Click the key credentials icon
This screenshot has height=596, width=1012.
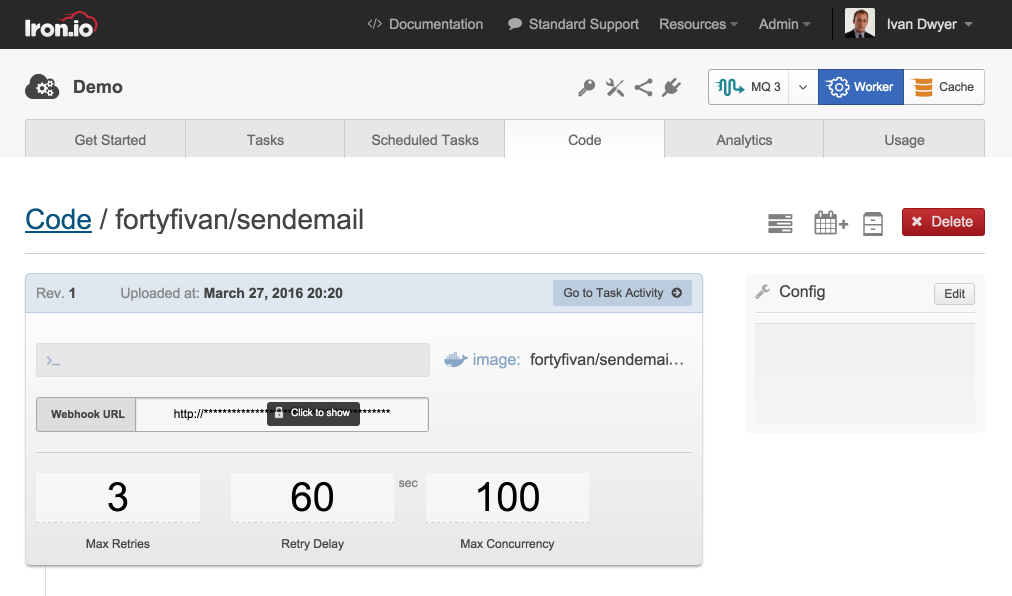tap(587, 88)
